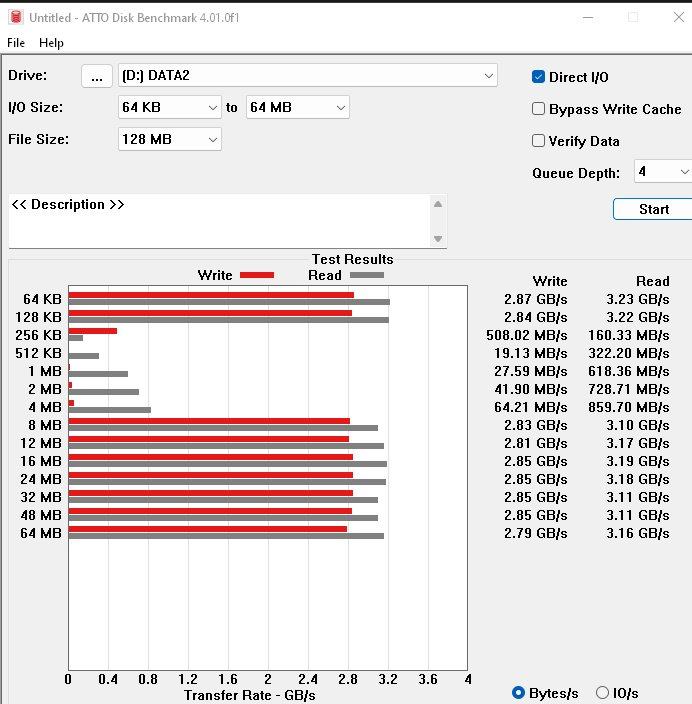Click the description scroll up arrow
692x704 pixels.
coord(438,204)
